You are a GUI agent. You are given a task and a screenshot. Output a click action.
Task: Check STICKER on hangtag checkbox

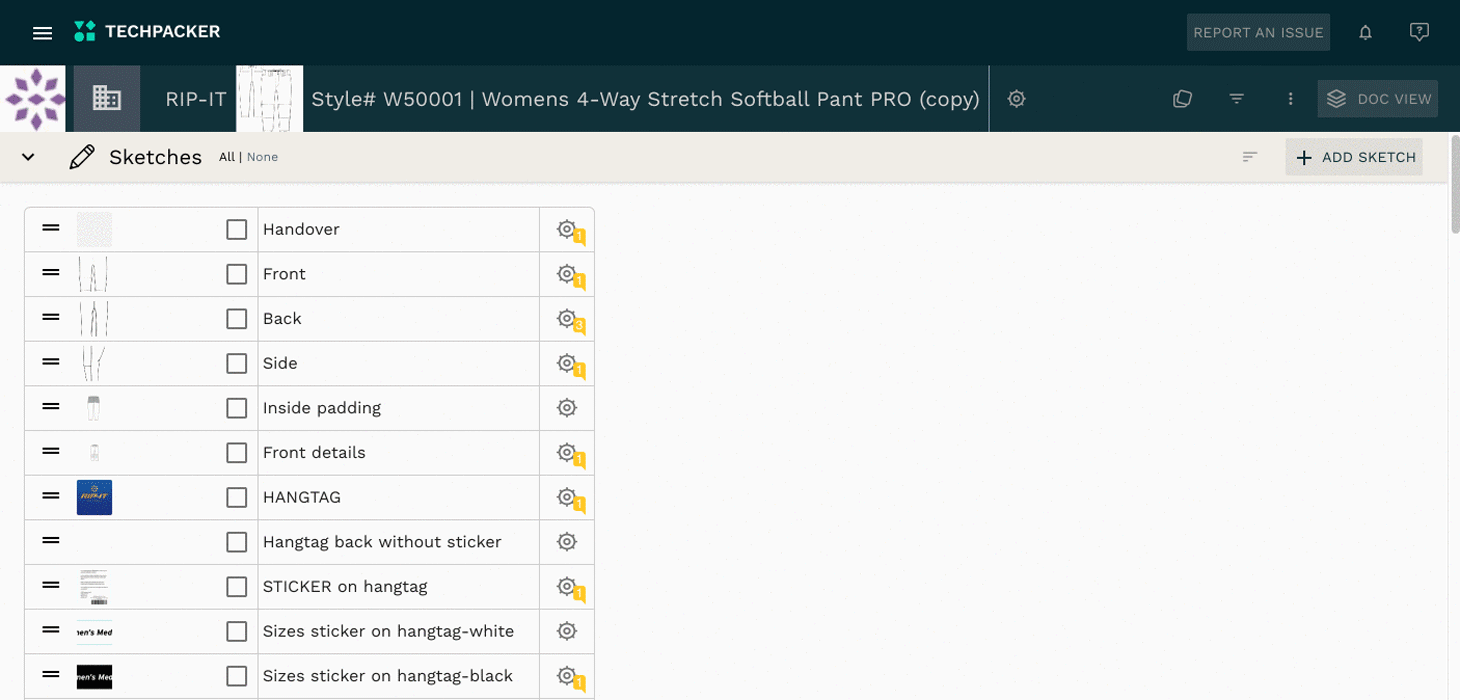point(237,587)
